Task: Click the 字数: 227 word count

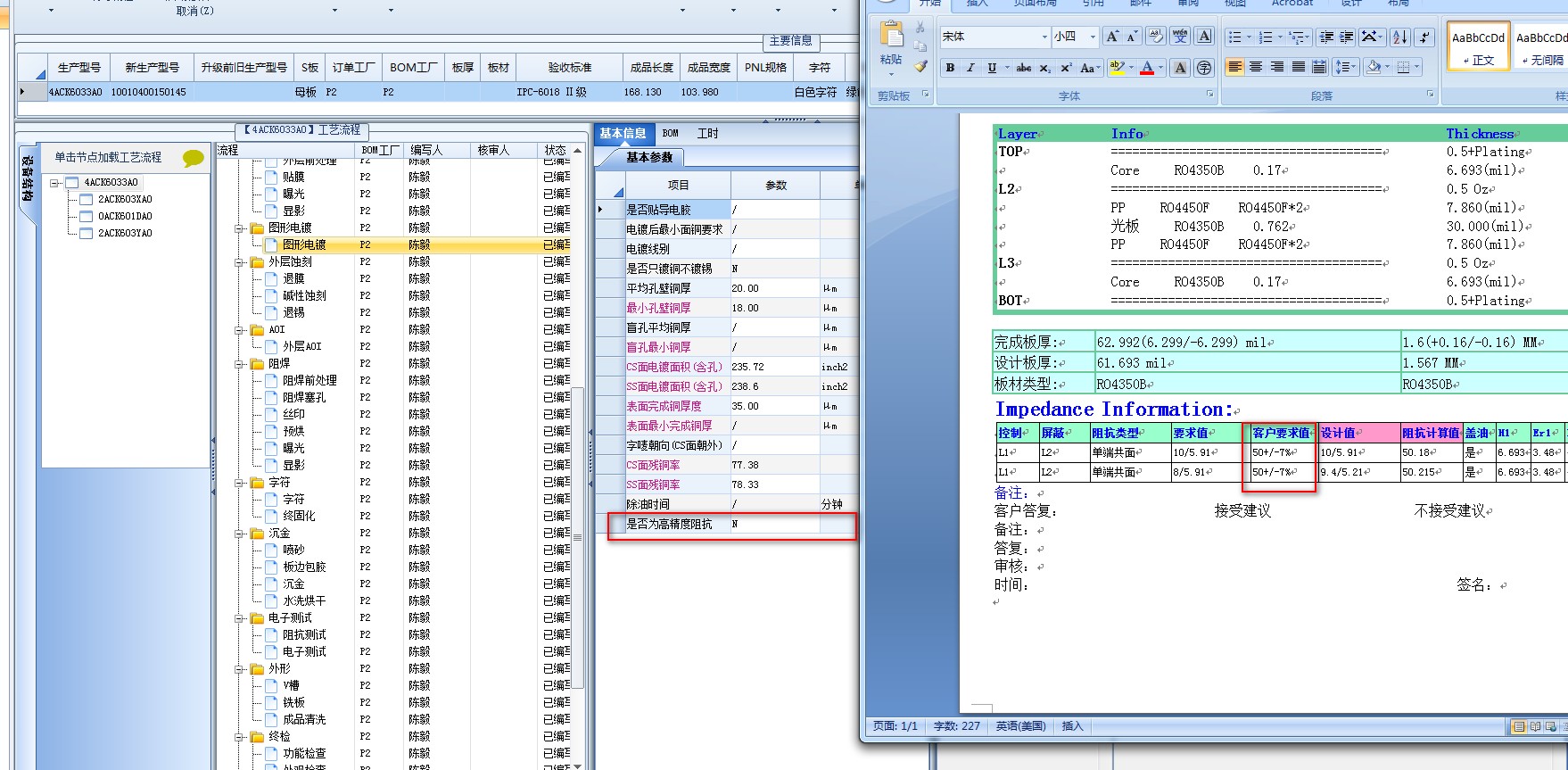Action: pos(956,726)
